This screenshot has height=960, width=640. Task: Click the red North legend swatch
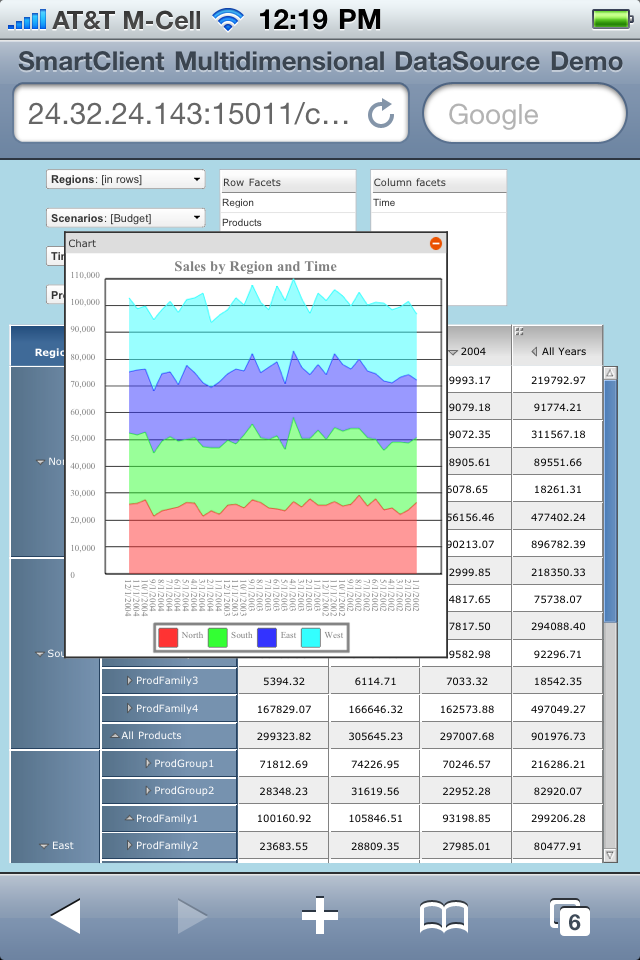[x=168, y=637]
